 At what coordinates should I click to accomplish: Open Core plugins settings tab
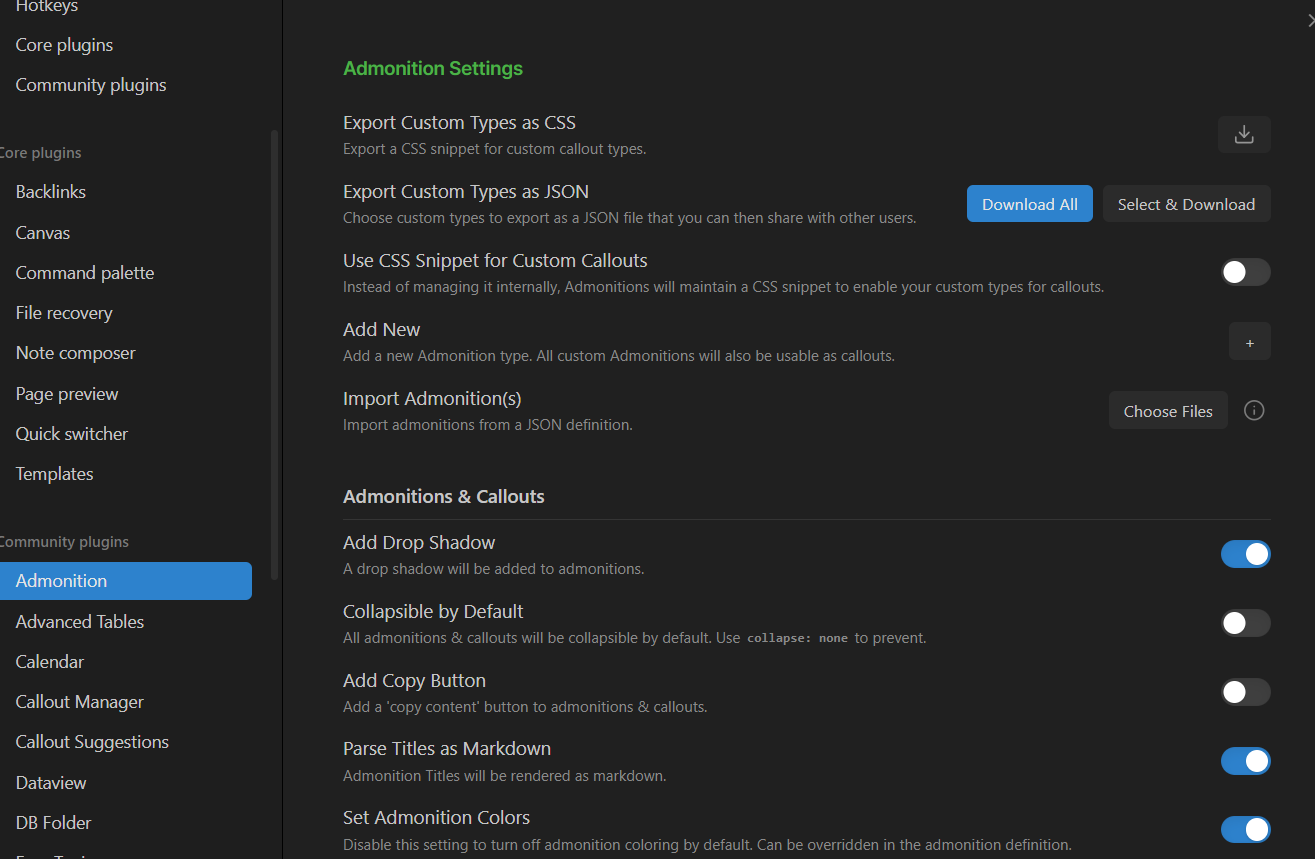click(x=64, y=45)
